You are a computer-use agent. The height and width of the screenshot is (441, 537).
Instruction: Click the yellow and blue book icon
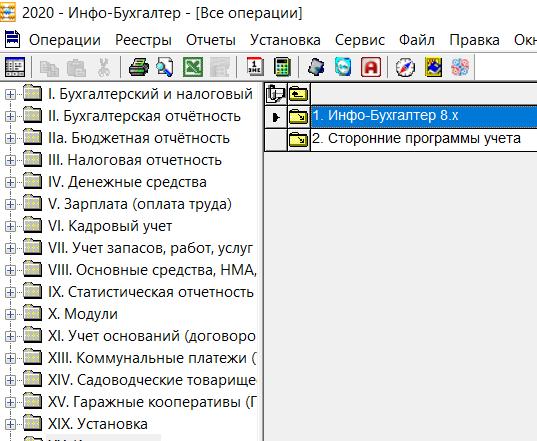click(433, 67)
